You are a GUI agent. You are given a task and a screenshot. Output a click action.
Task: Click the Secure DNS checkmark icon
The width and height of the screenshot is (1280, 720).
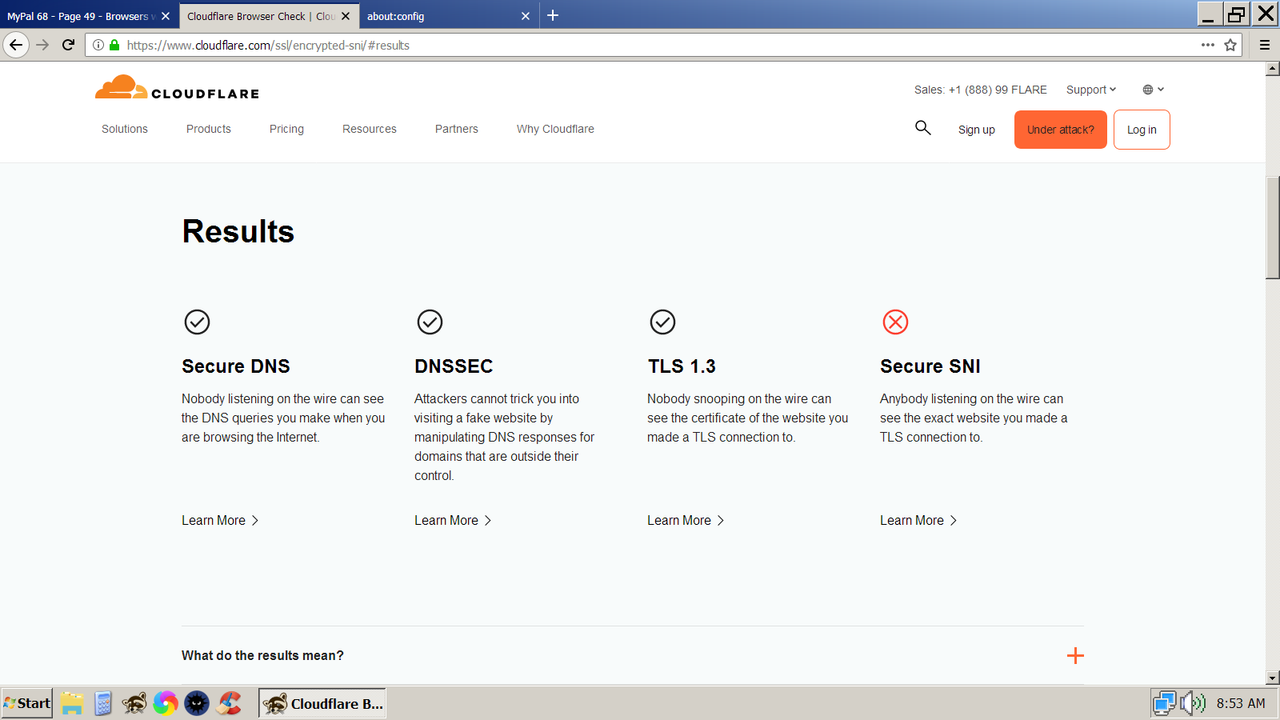click(197, 322)
